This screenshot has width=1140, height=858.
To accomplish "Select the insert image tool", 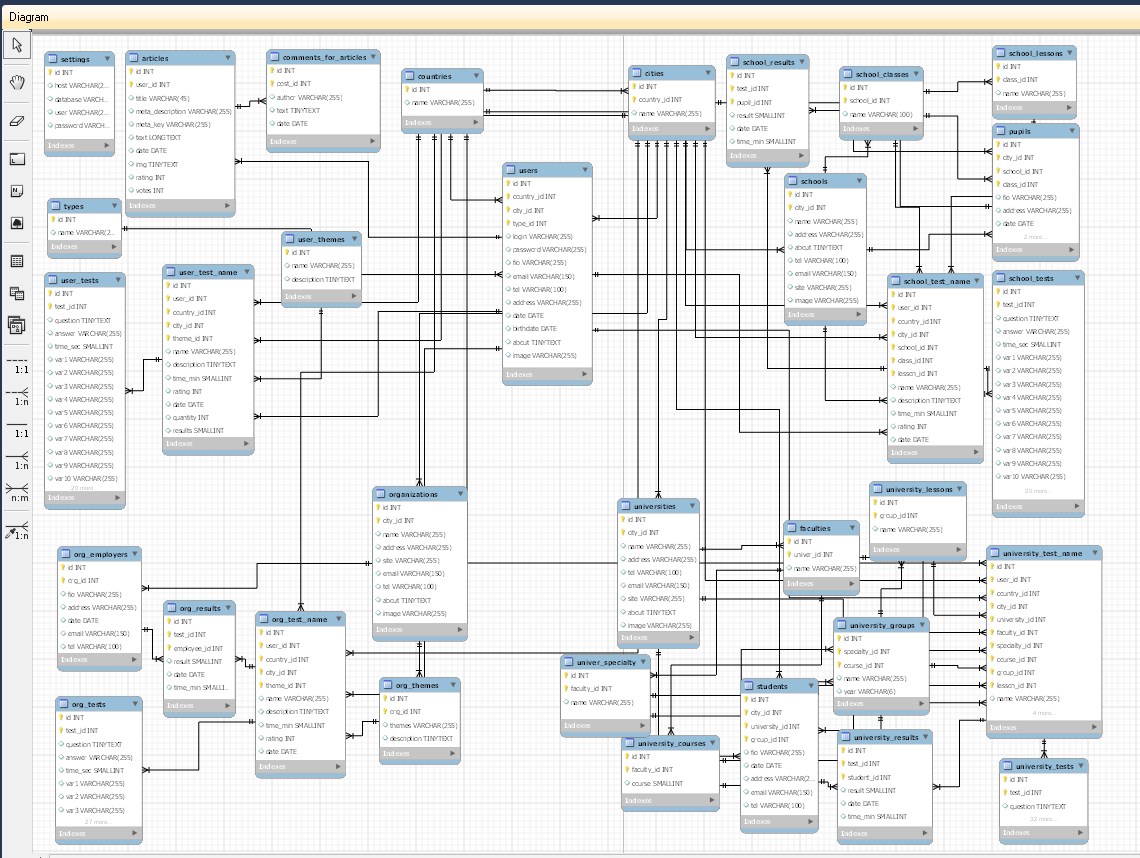I will [x=17, y=223].
